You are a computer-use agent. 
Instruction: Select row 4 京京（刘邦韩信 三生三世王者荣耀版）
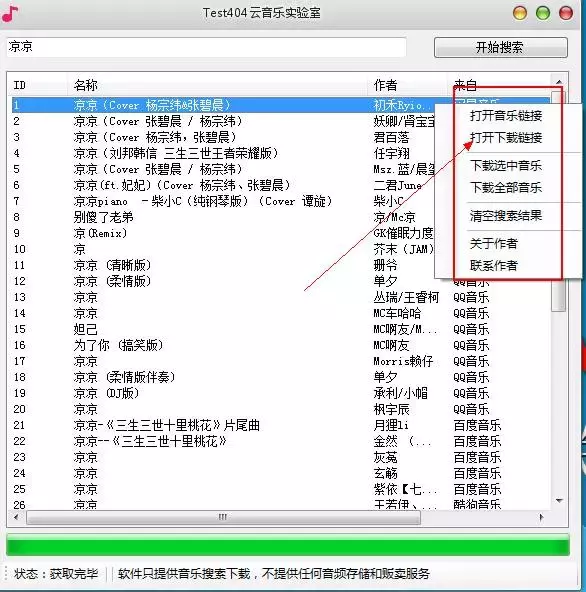(281, 153)
